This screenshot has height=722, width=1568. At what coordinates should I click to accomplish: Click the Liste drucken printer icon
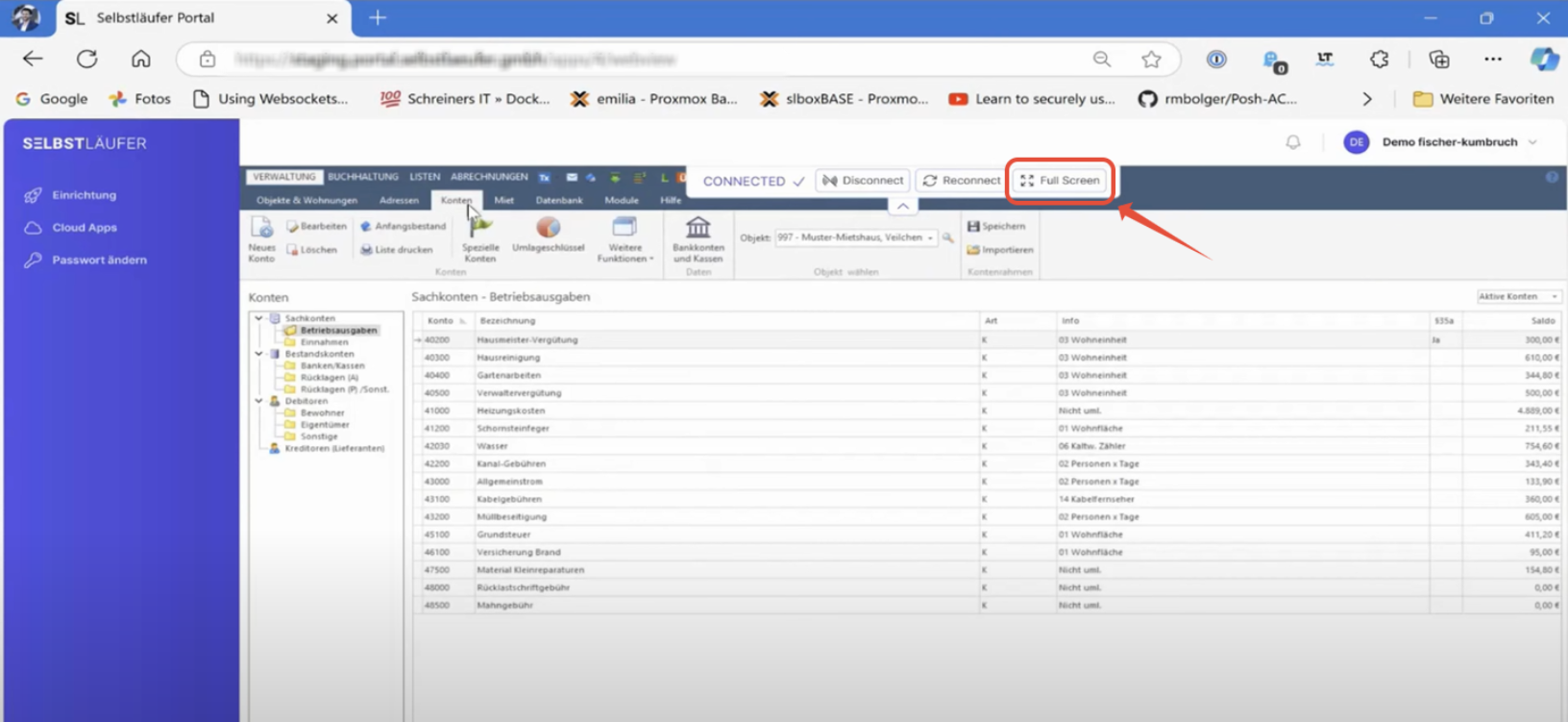[366, 250]
